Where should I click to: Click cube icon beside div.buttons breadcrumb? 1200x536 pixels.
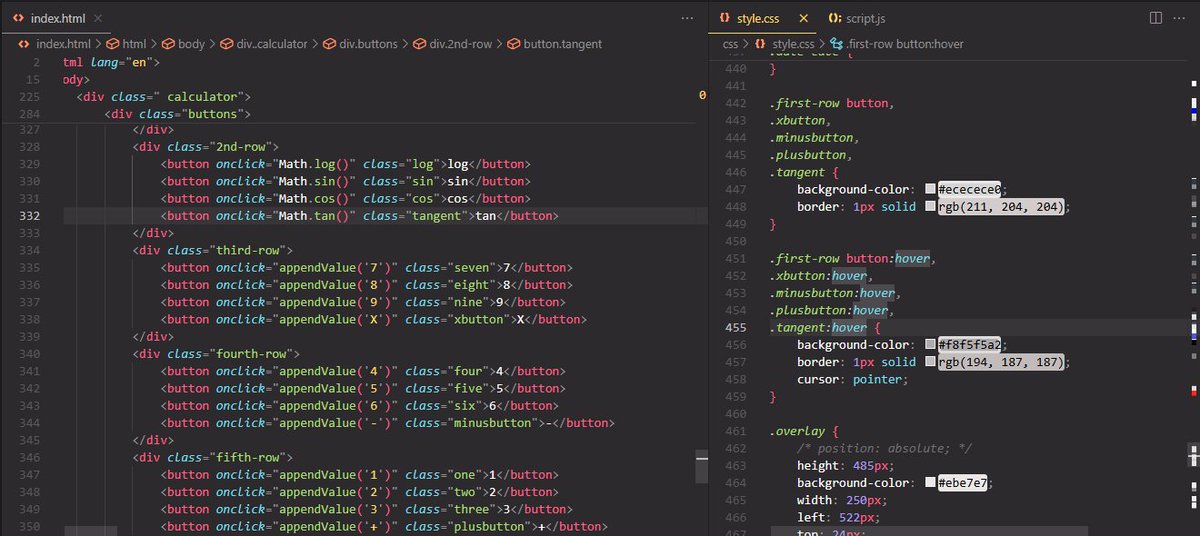click(331, 44)
